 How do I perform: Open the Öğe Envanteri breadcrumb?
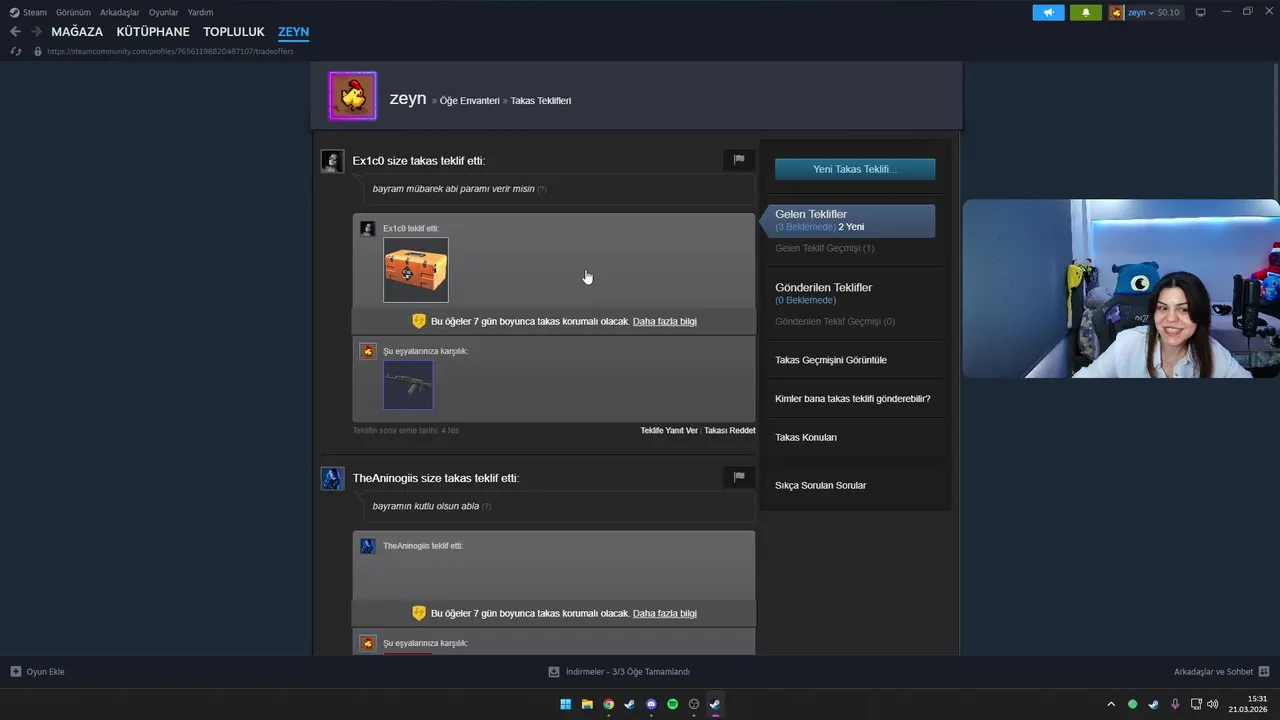click(x=469, y=101)
